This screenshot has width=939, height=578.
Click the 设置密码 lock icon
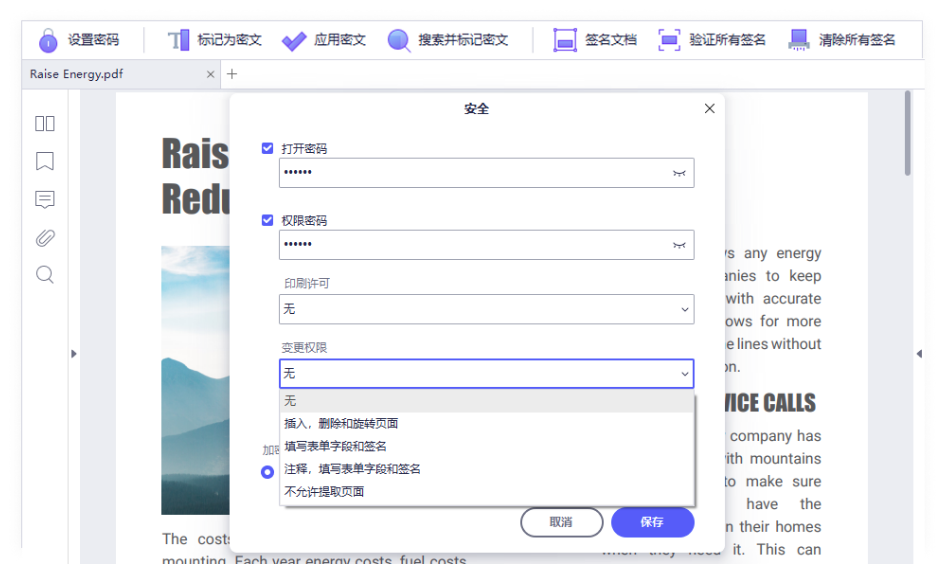[x=49, y=40]
